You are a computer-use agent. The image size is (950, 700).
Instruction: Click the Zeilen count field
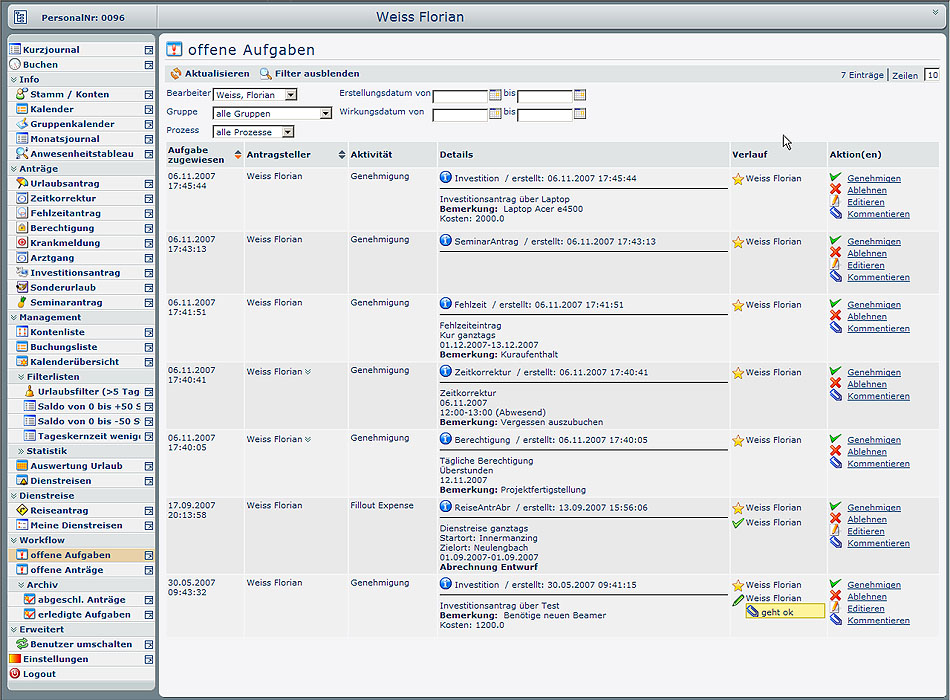click(x=932, y=75)
